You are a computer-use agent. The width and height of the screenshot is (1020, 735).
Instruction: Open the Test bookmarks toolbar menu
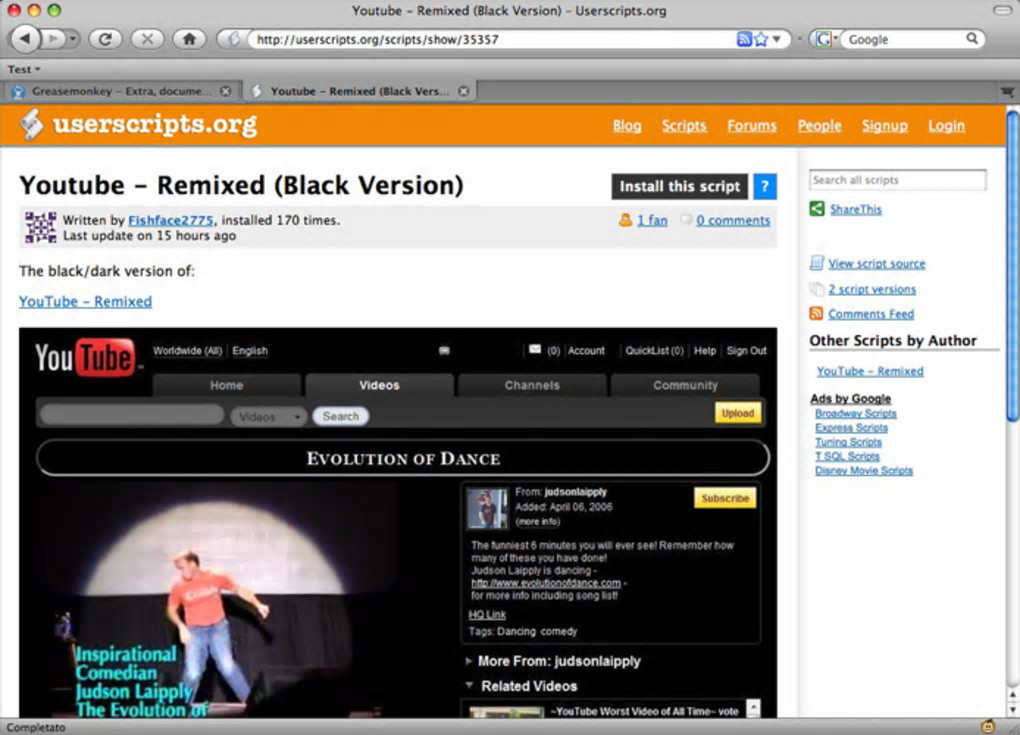[x=24, y=69]
